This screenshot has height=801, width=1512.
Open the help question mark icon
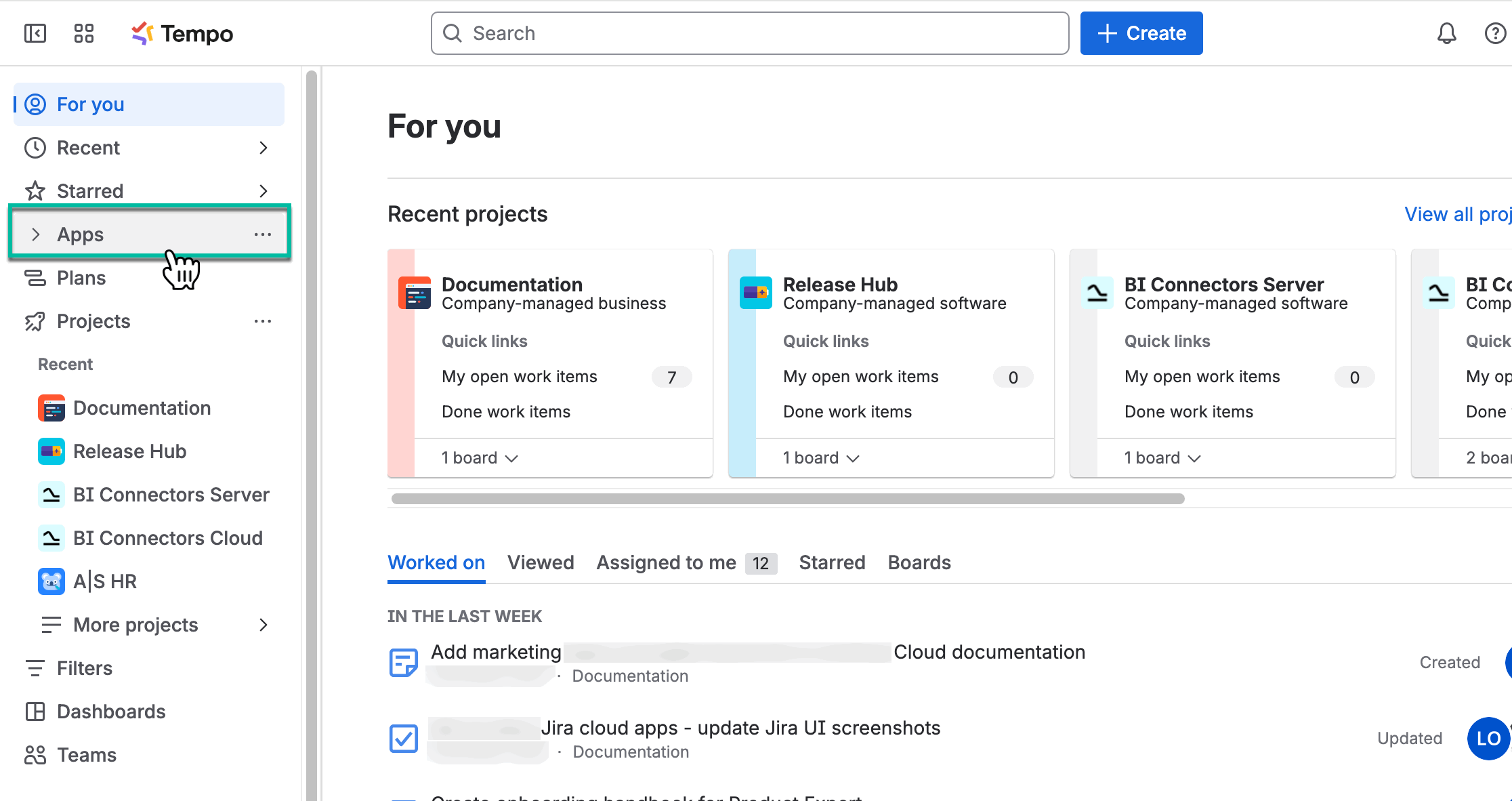coord(1495,33)
